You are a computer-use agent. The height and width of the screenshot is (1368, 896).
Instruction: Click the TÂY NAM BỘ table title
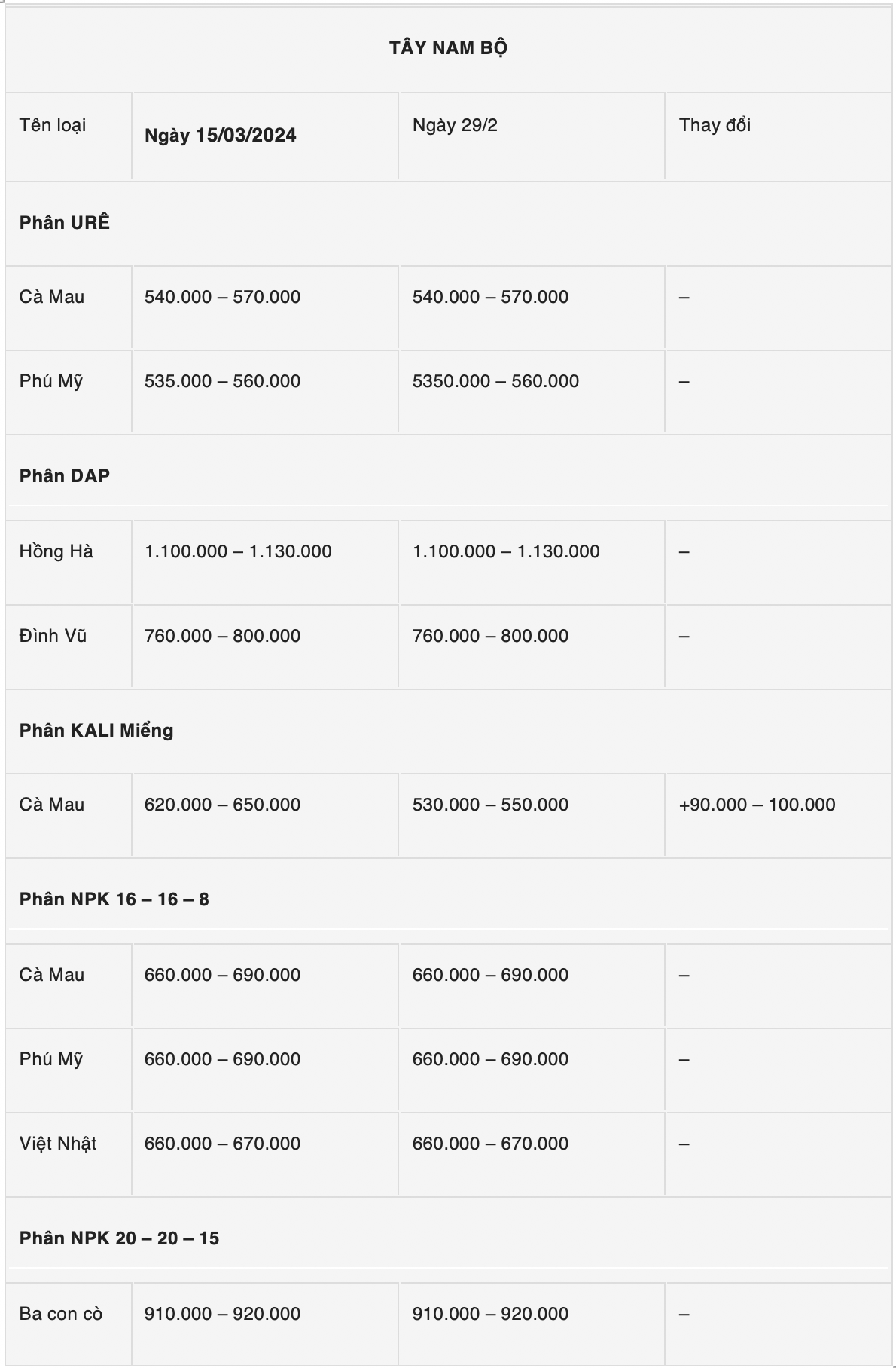448,48
